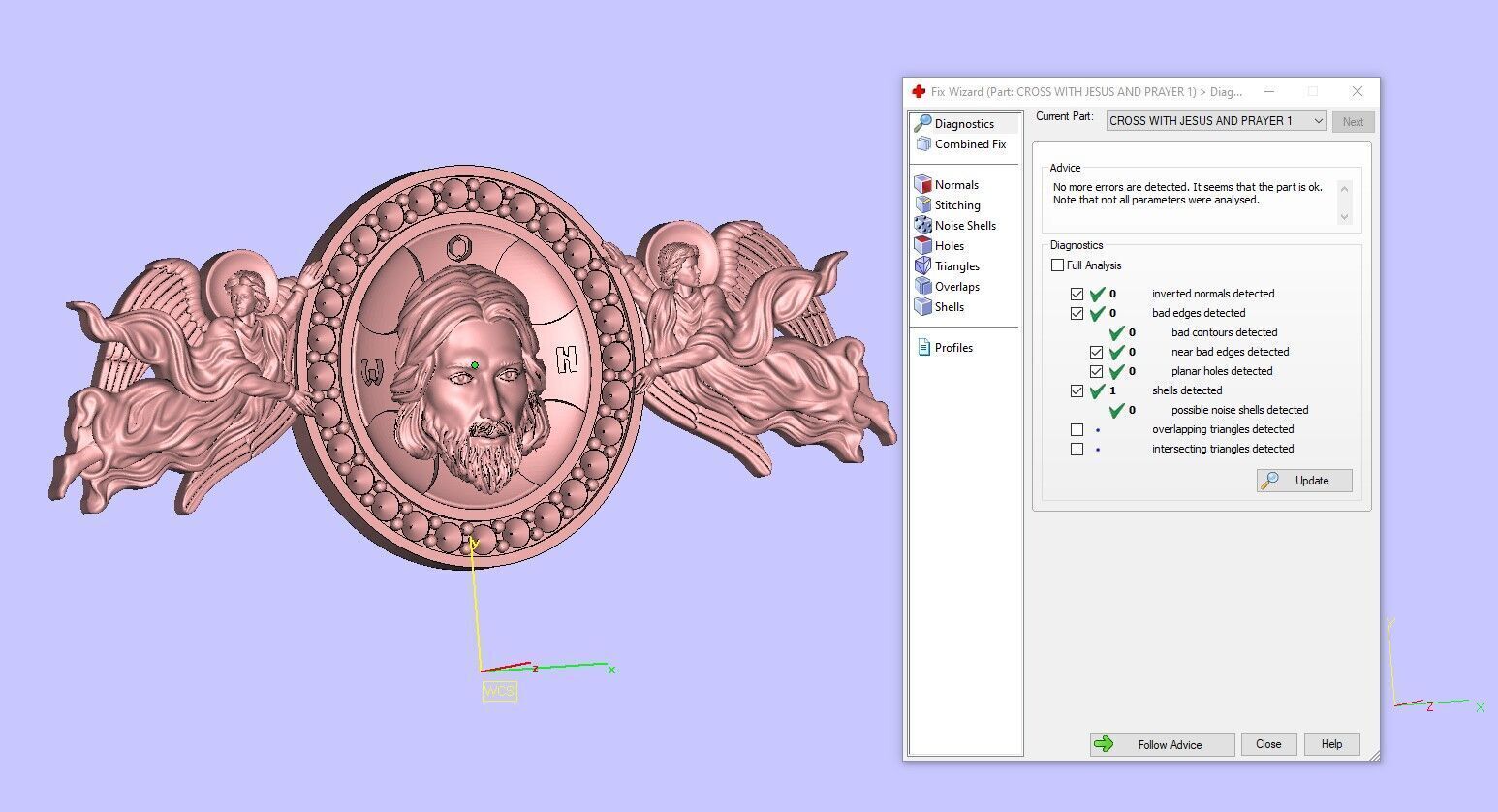Image resolution: width=1498 pixels, height=812 pixels.
Task: Click the Advice box scroll up arrow
Action: 1344,189
